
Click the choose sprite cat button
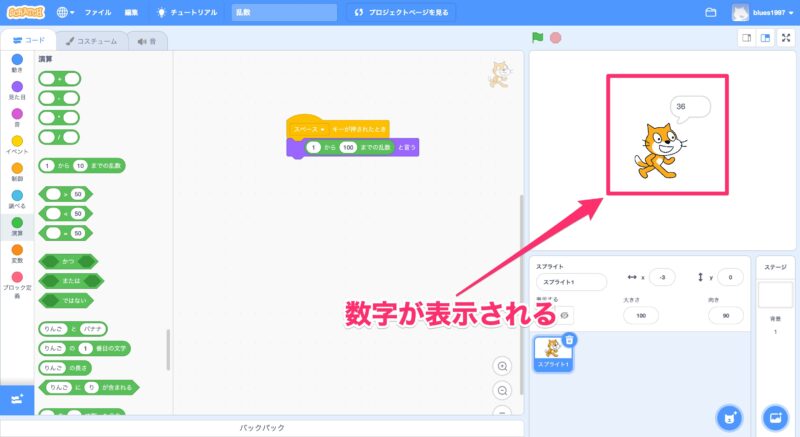(x=731, y=416)
